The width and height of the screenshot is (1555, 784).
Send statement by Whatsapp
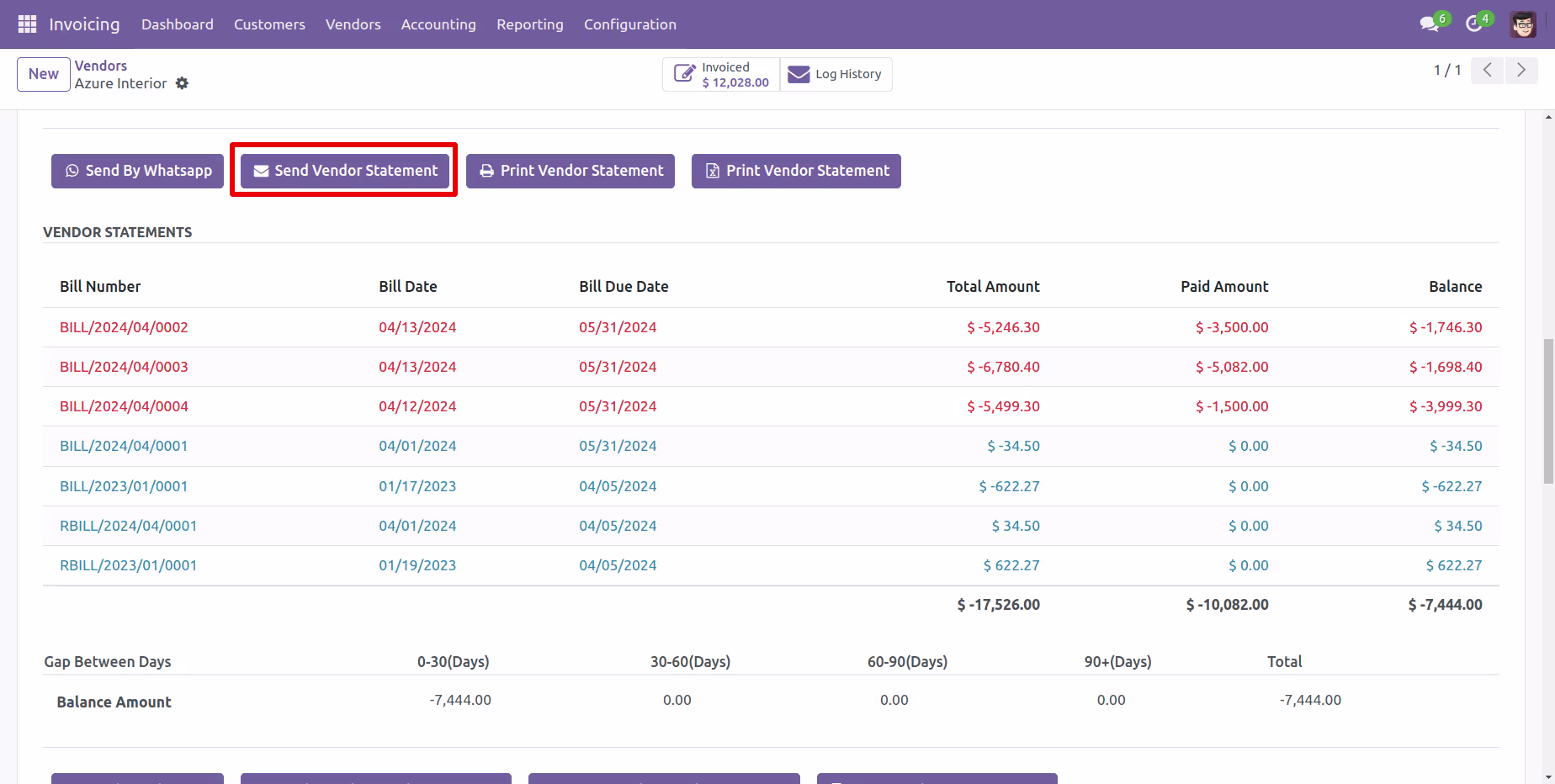[138, 171]
